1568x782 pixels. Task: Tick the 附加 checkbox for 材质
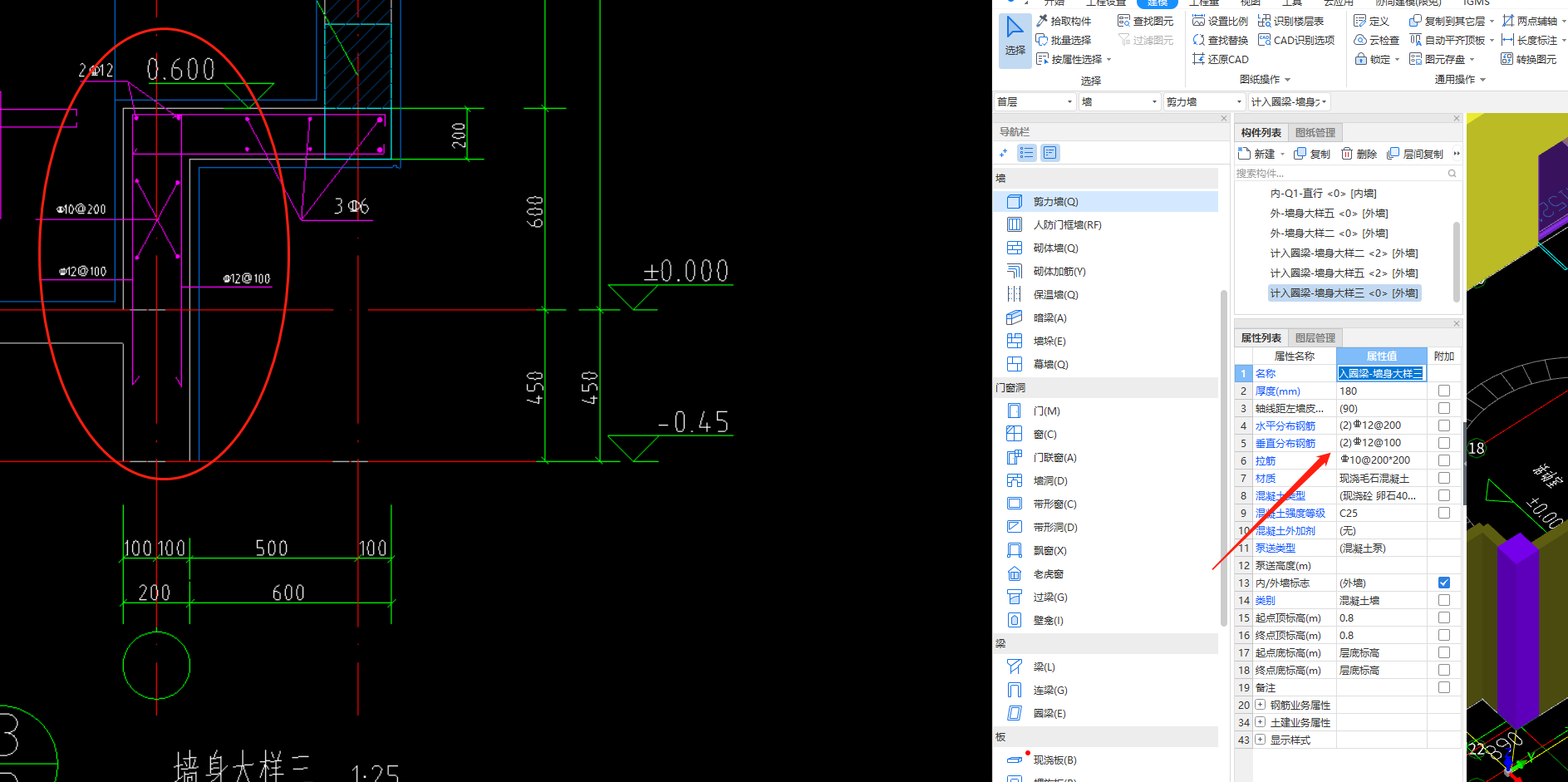point(1444,478)
